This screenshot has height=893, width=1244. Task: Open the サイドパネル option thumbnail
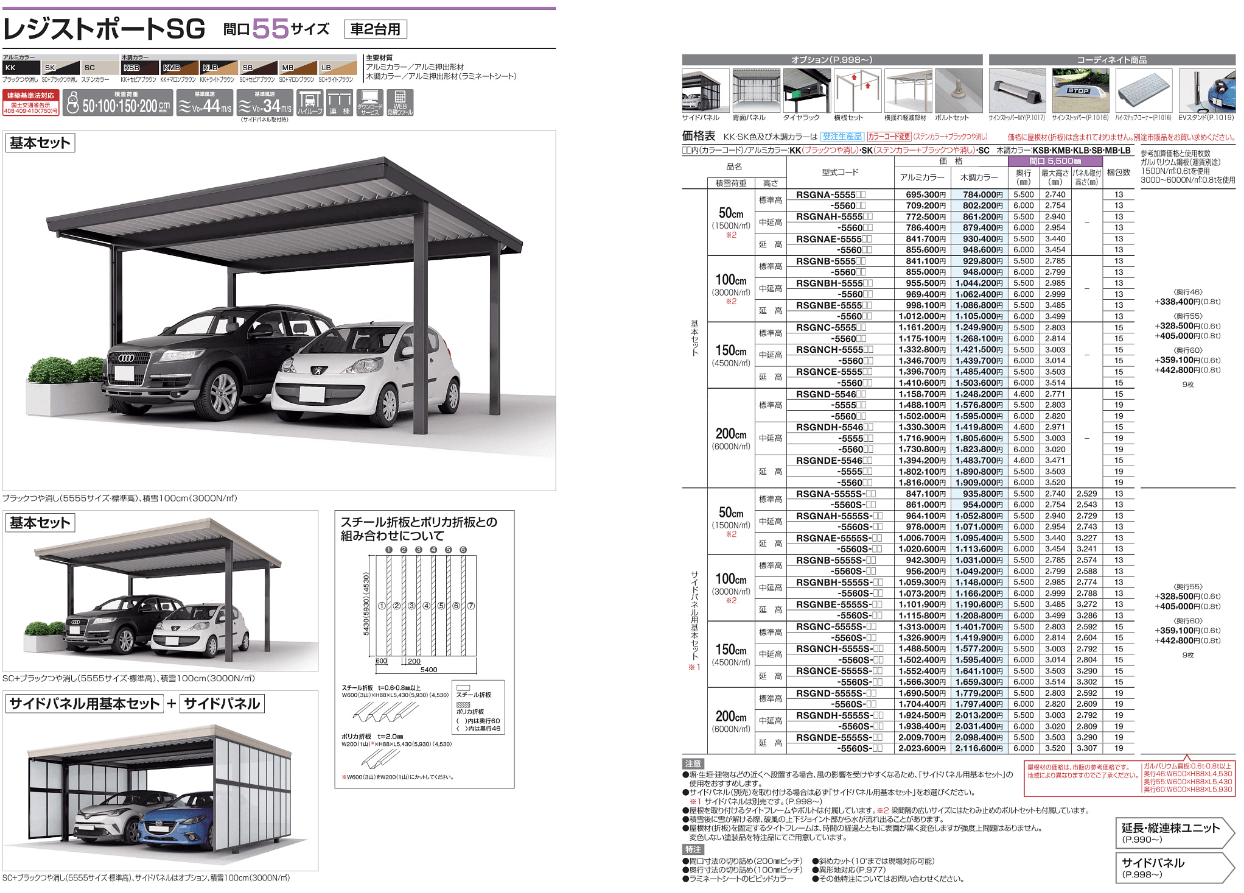[704, 89]
